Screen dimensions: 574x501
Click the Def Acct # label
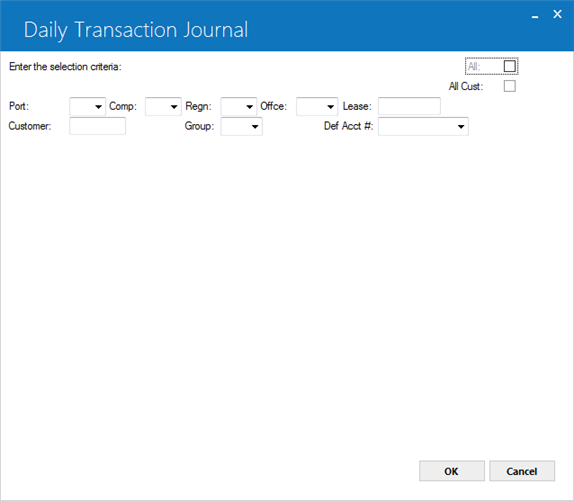[x=348, y=126]
